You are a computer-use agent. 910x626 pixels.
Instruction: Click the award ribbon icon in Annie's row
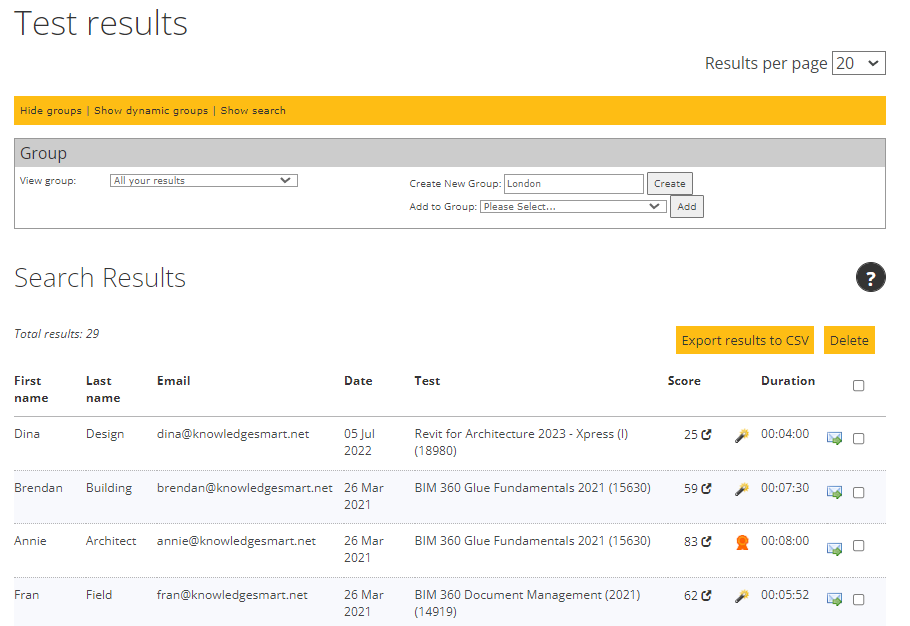tap(742, 542)
